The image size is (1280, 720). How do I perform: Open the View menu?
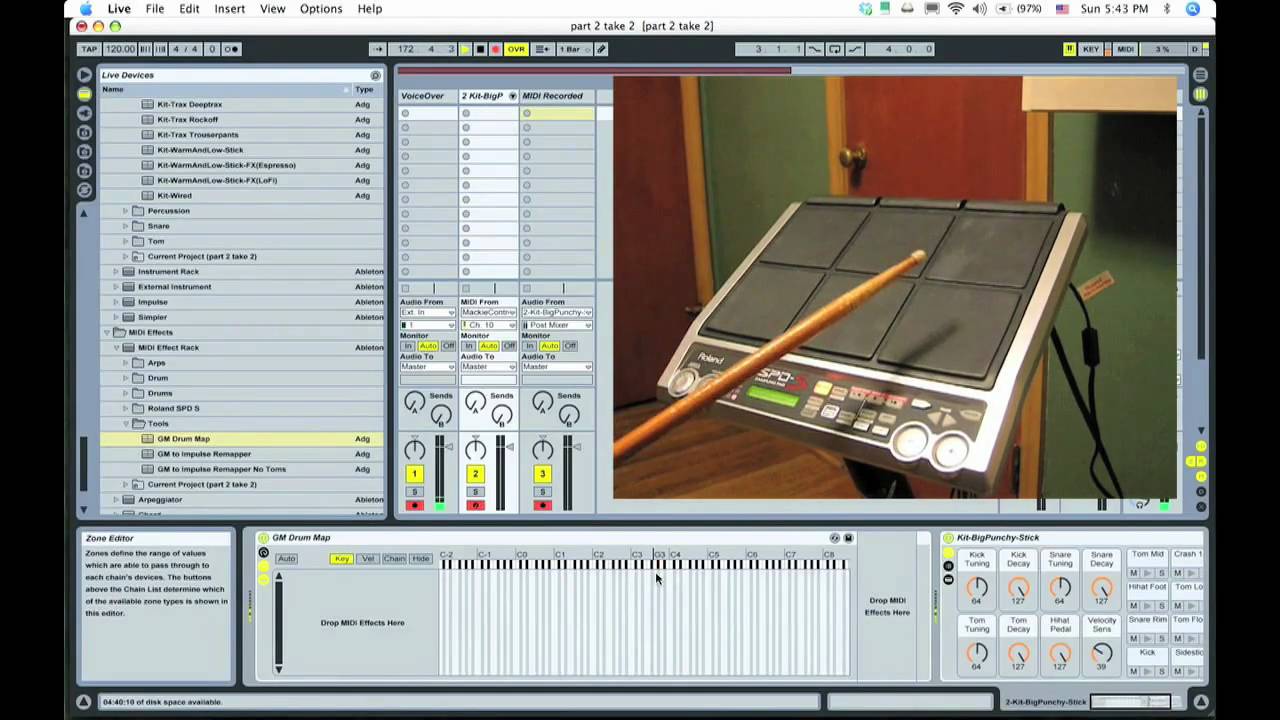pos(272,9)
